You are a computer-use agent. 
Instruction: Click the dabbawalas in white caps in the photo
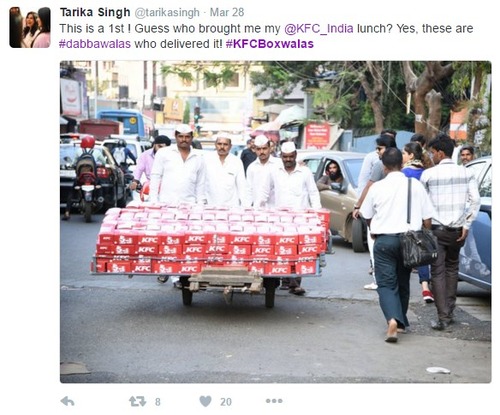tap(233, 167)
